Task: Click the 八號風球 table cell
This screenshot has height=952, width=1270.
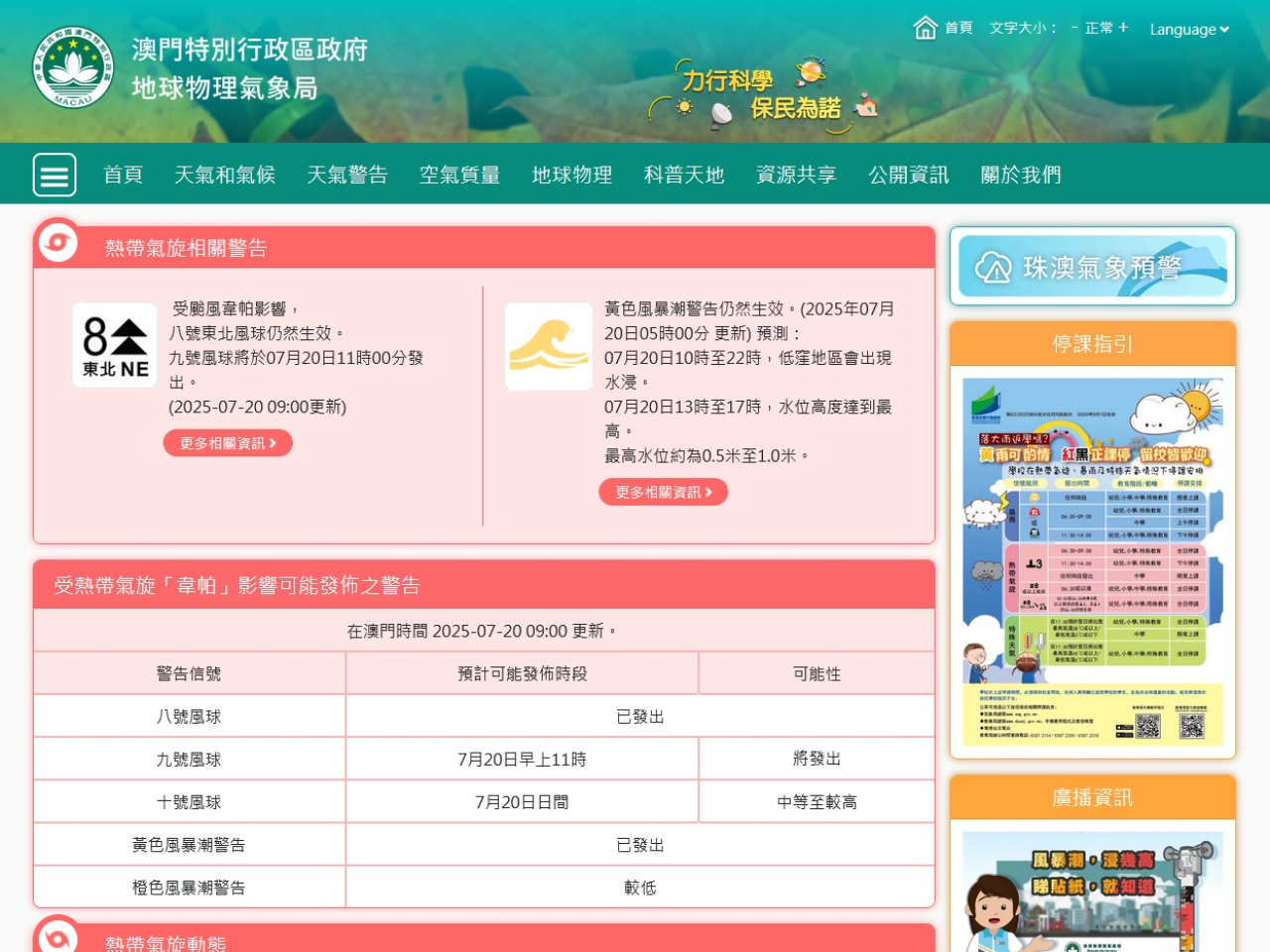Action: tap(190, 716)
